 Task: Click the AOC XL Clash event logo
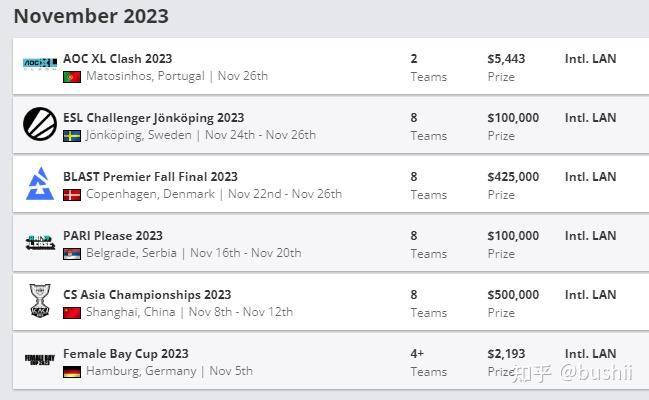point(40,63)
